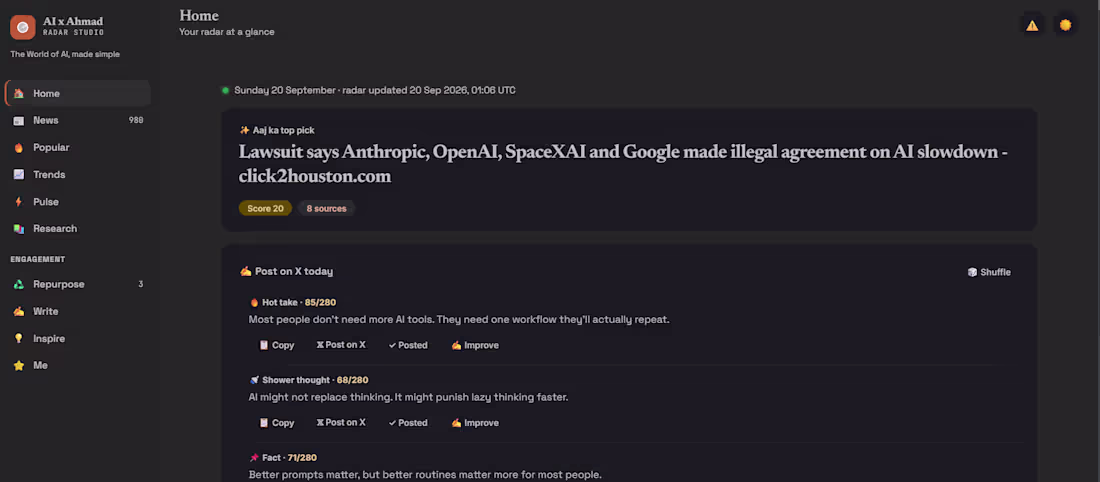
Task: Open the Inspire page
Action: tap(77, 338)
